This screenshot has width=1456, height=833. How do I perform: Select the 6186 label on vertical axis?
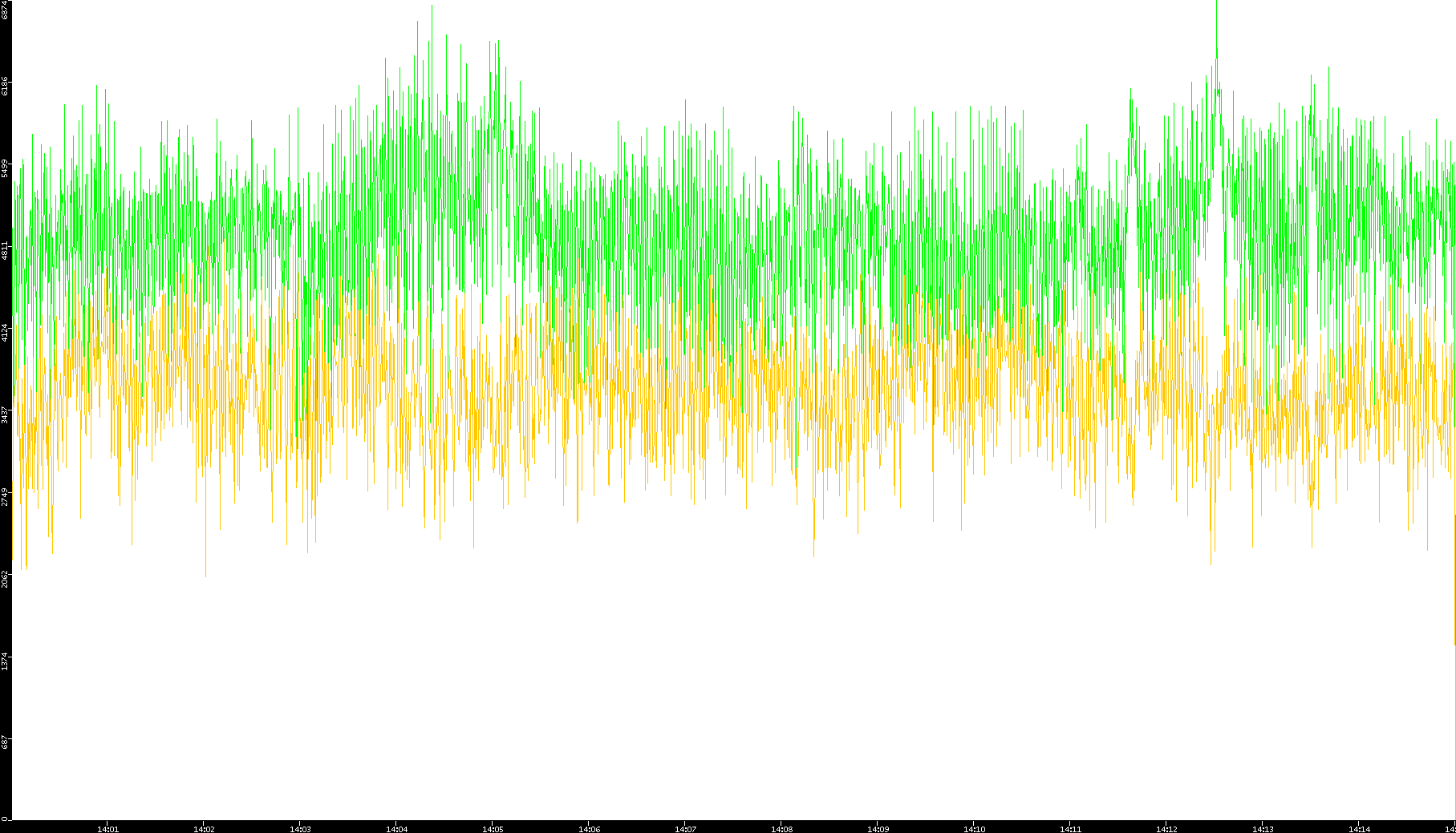click(x=6, y=86)
